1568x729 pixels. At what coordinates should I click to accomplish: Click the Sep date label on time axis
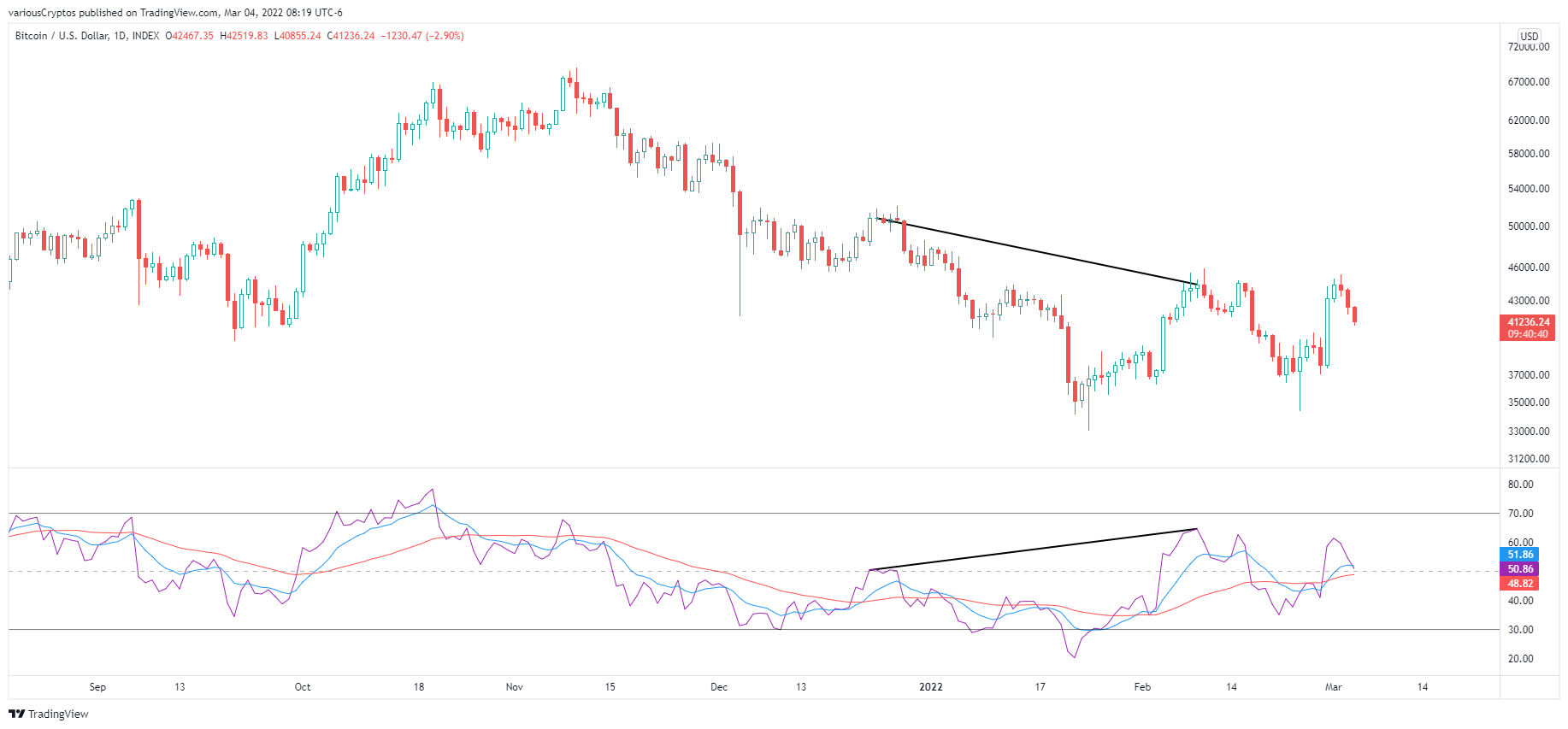pos(97,687)
